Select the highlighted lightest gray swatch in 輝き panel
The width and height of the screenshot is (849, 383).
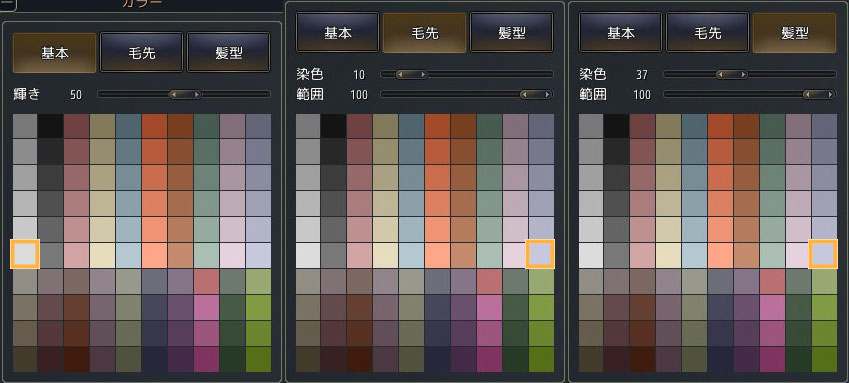(25, 255)
